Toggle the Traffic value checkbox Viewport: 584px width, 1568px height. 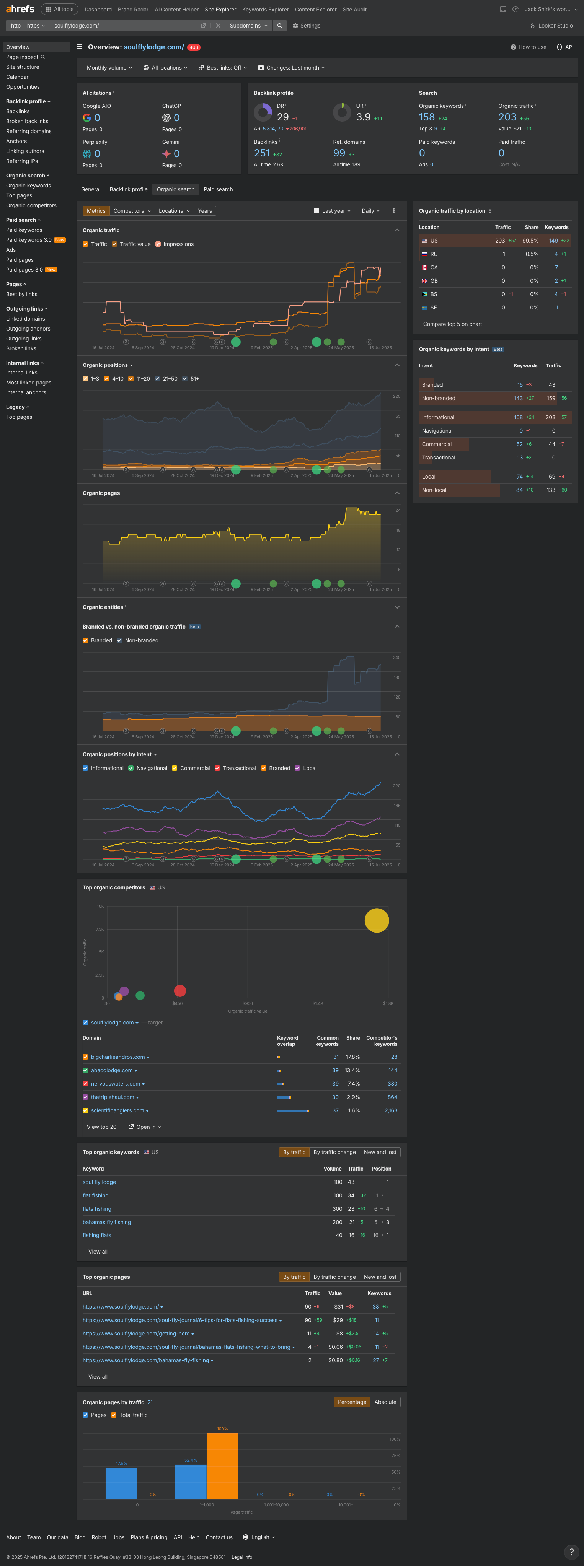(114, 244)
